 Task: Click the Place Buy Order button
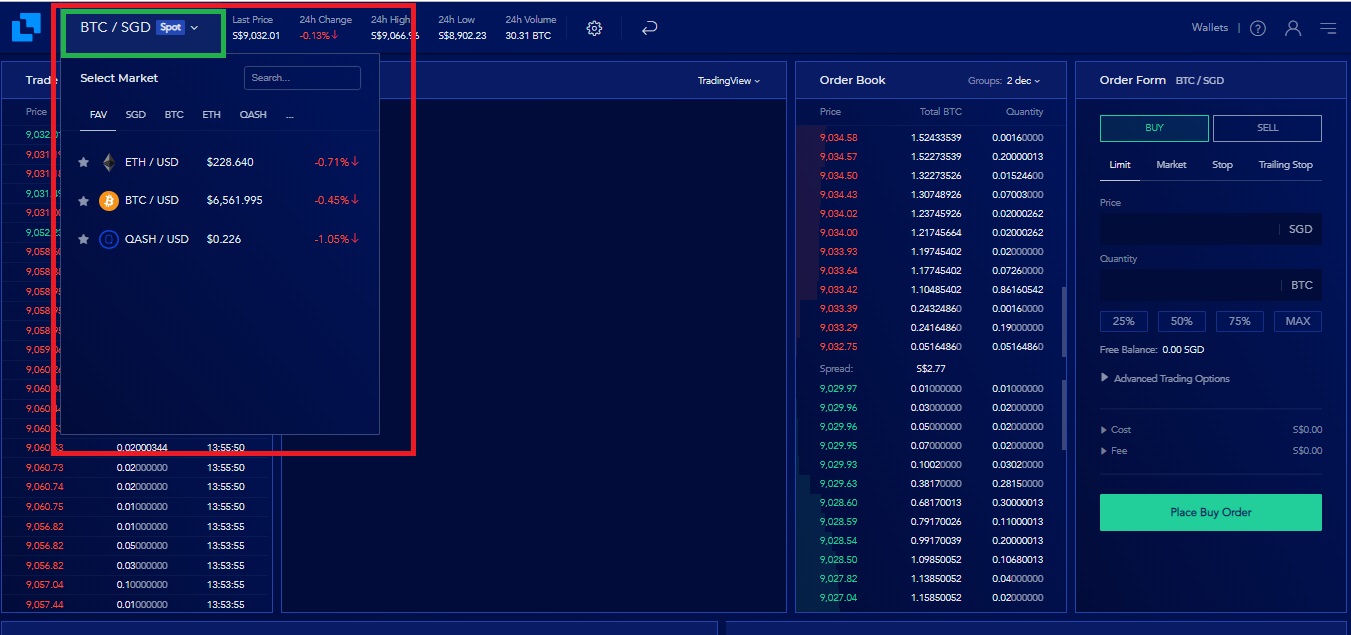click(1211, 512)
